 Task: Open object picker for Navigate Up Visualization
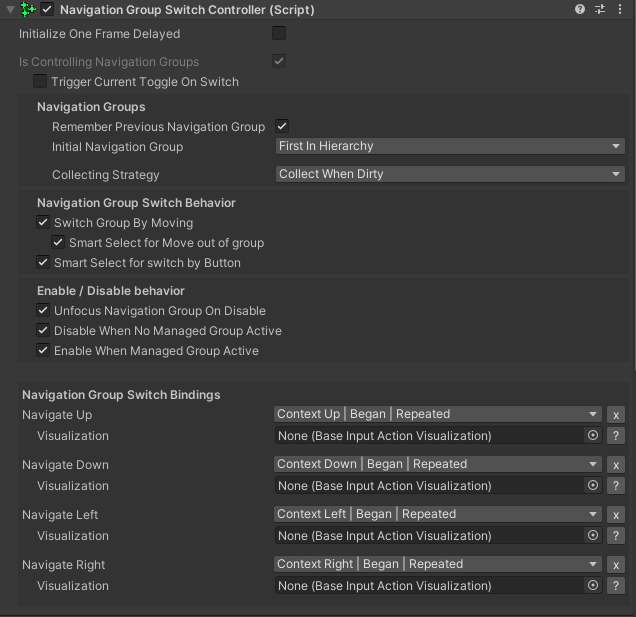click(592, 436)
